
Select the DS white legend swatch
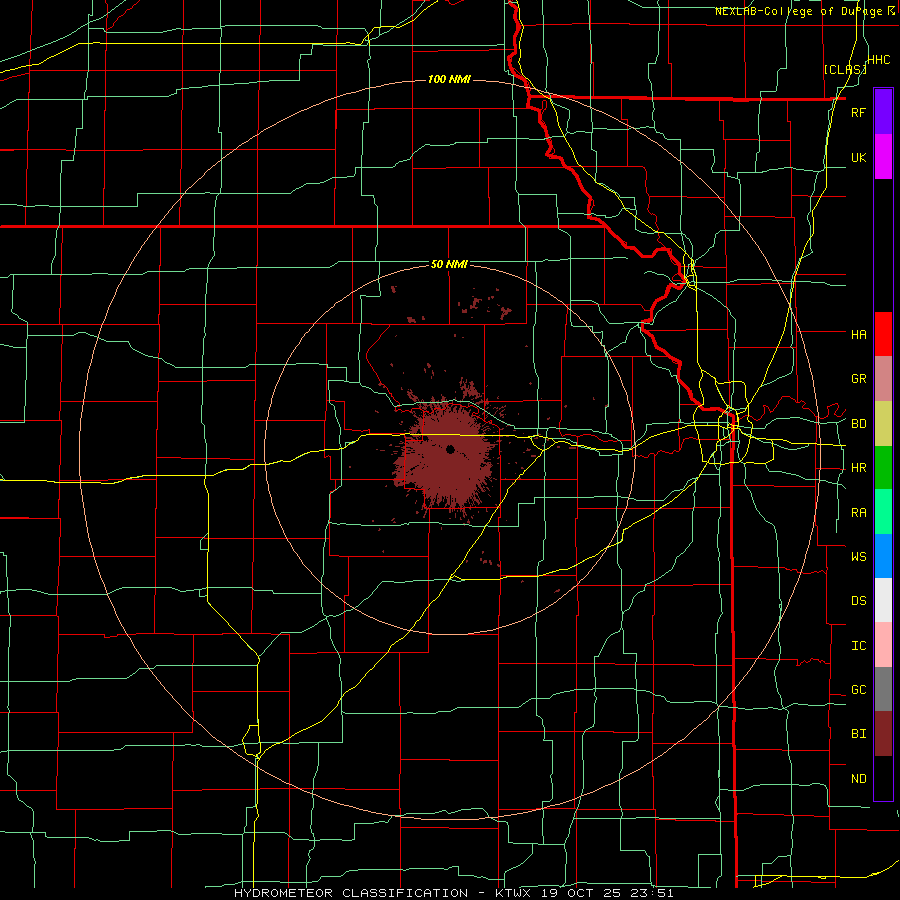click(883, 600)
